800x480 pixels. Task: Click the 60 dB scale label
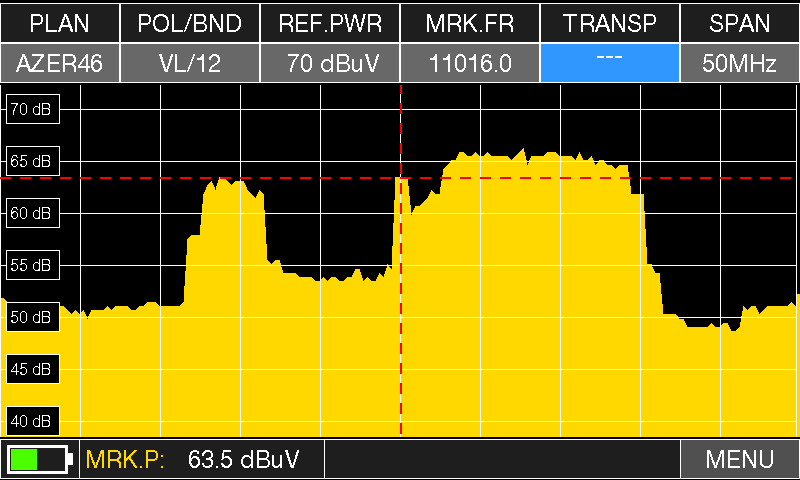(33, 213)
